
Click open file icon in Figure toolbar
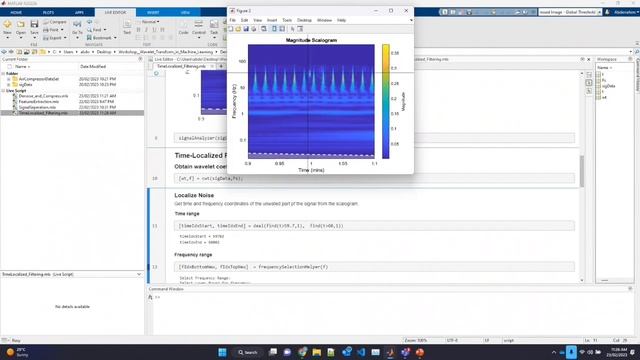tap(238, 29)
